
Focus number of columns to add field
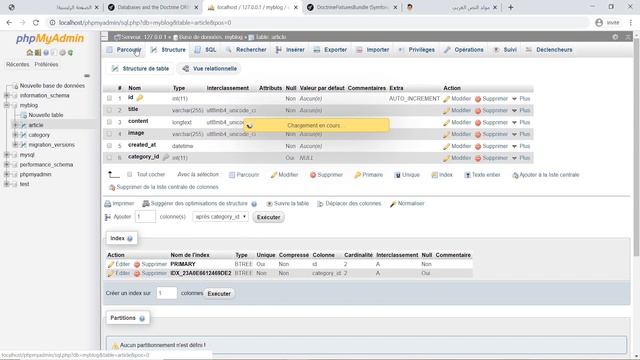click(145, 217)
